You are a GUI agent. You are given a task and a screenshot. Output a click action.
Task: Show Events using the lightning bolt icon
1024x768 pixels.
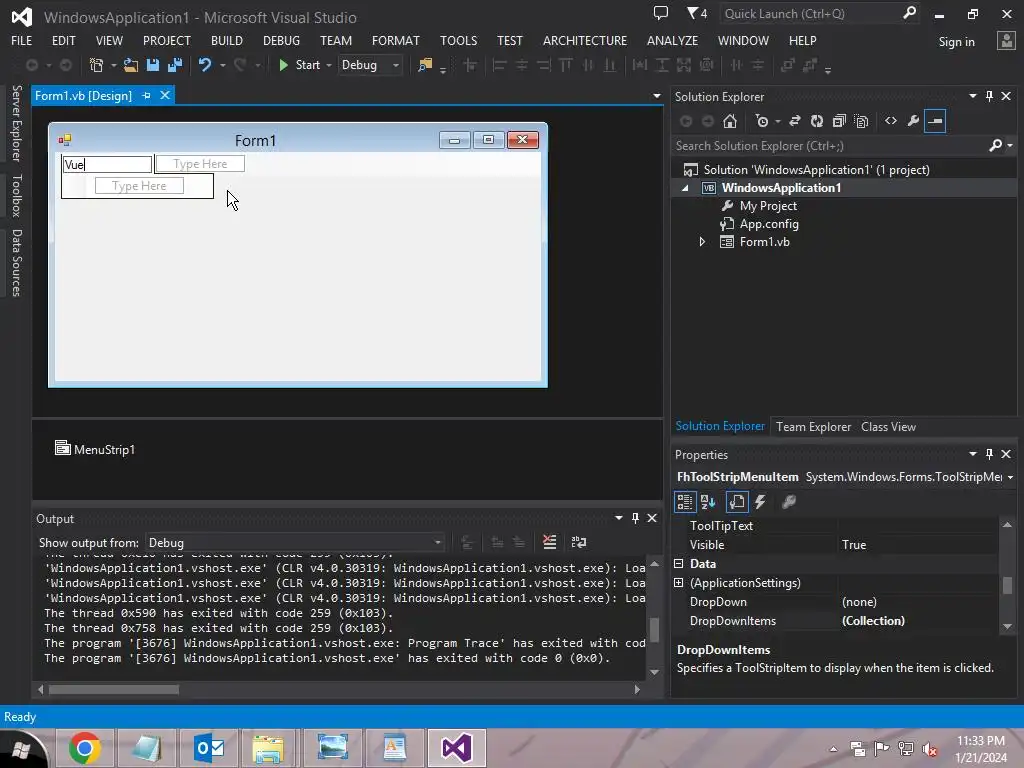(x=760, y=502)
